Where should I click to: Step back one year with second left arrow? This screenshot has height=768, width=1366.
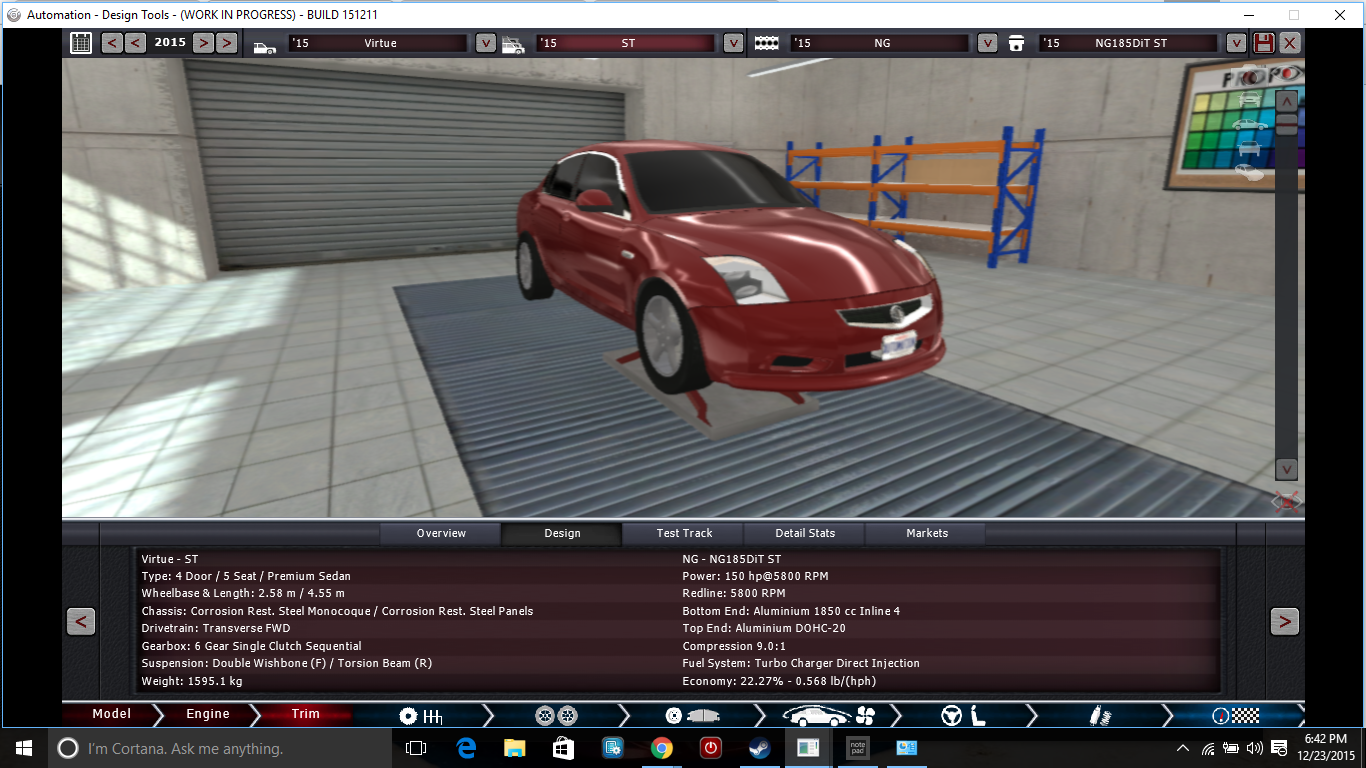coord(136,43)
